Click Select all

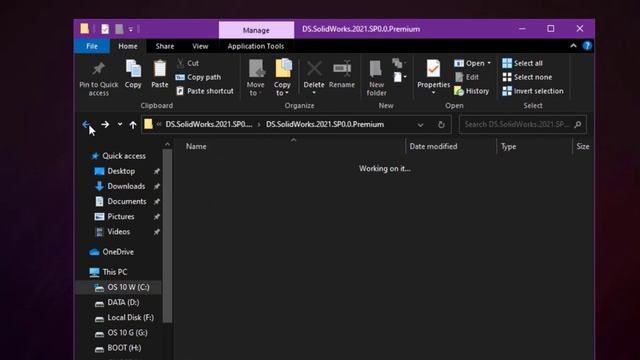[x=522, y=63]
